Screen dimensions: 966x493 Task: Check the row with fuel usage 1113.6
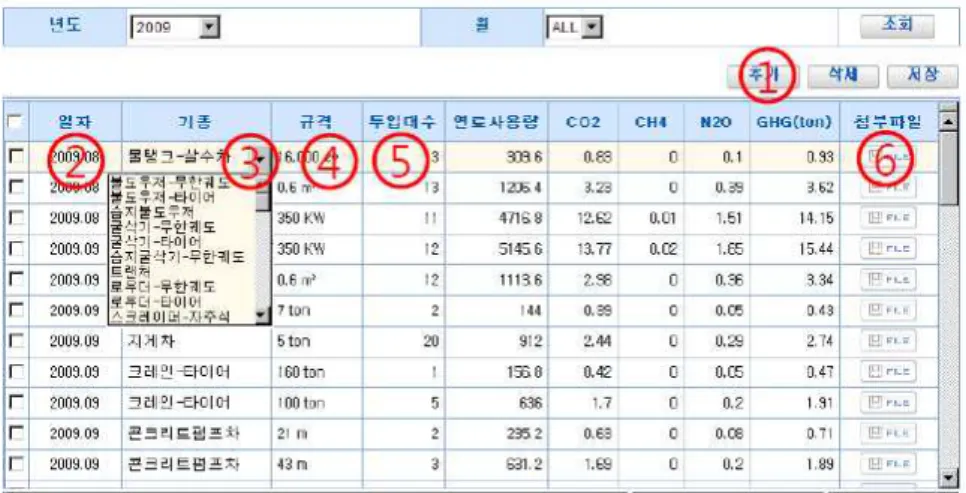point(15,280)
